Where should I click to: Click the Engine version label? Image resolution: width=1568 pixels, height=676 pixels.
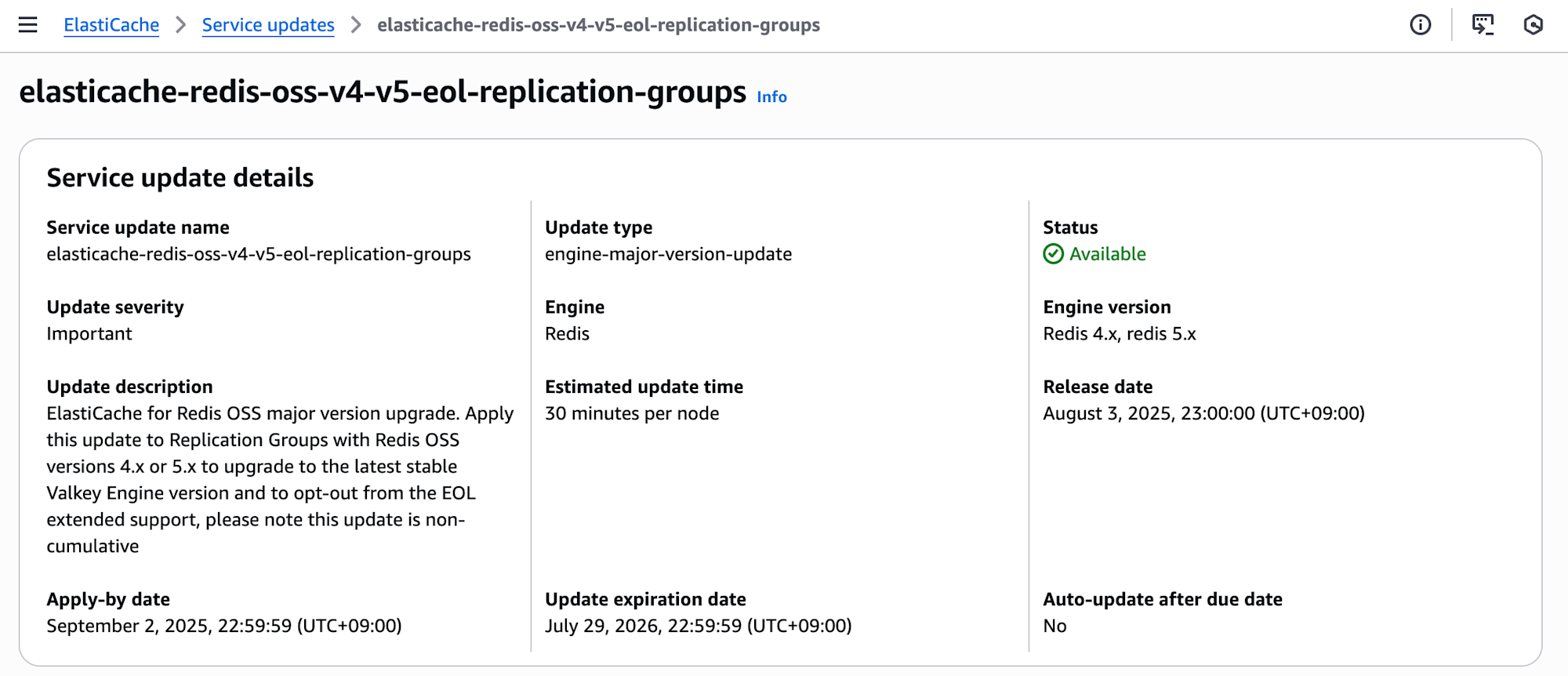tap(1106, 307)
